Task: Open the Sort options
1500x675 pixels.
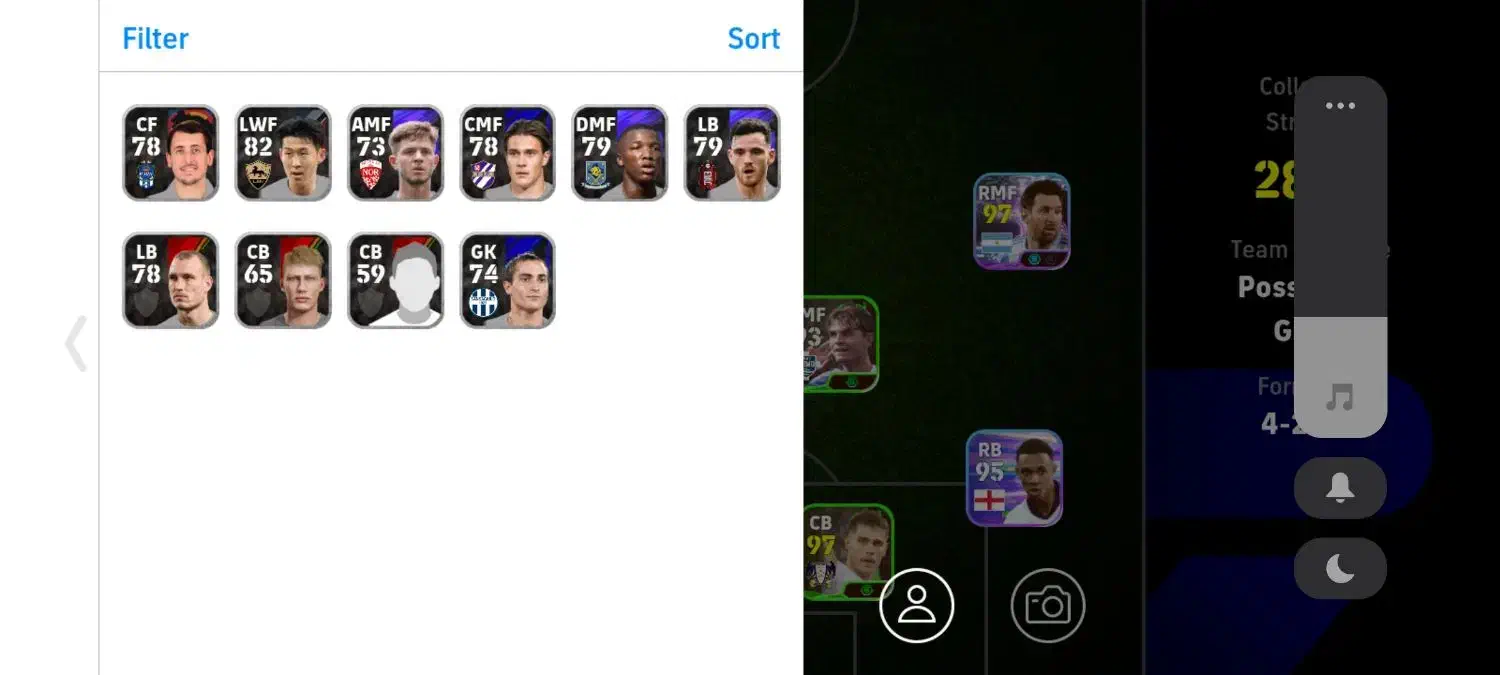Action: pyautogui.click(x=753, y=39)
